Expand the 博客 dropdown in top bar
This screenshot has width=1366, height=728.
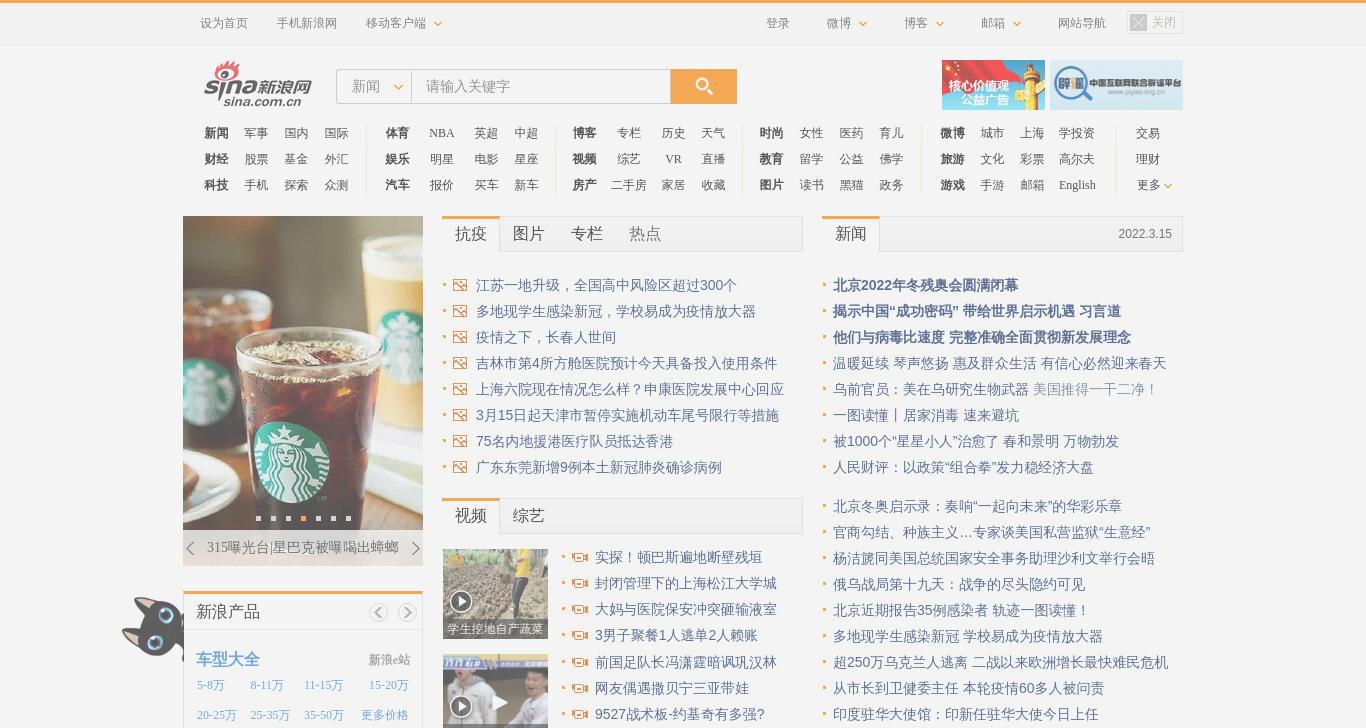click(923, 23)
